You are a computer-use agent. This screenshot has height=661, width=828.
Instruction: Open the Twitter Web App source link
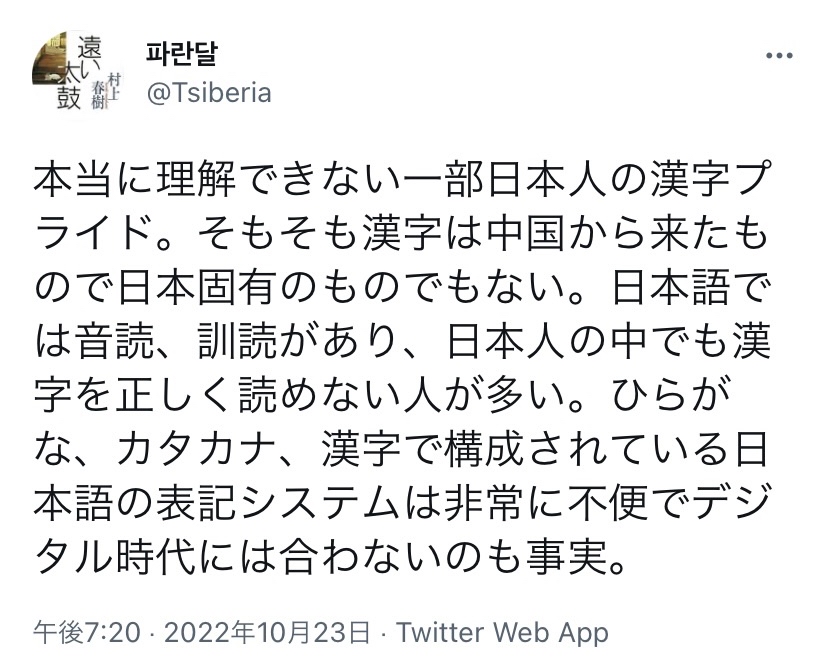pos(503,632)
